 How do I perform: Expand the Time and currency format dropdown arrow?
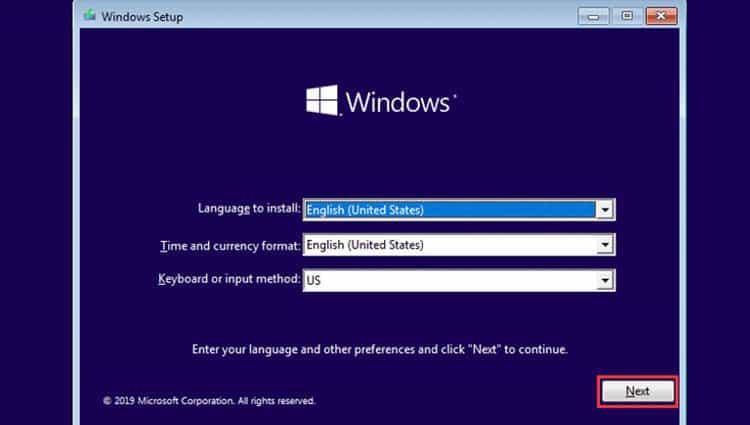tap(605, 245)
